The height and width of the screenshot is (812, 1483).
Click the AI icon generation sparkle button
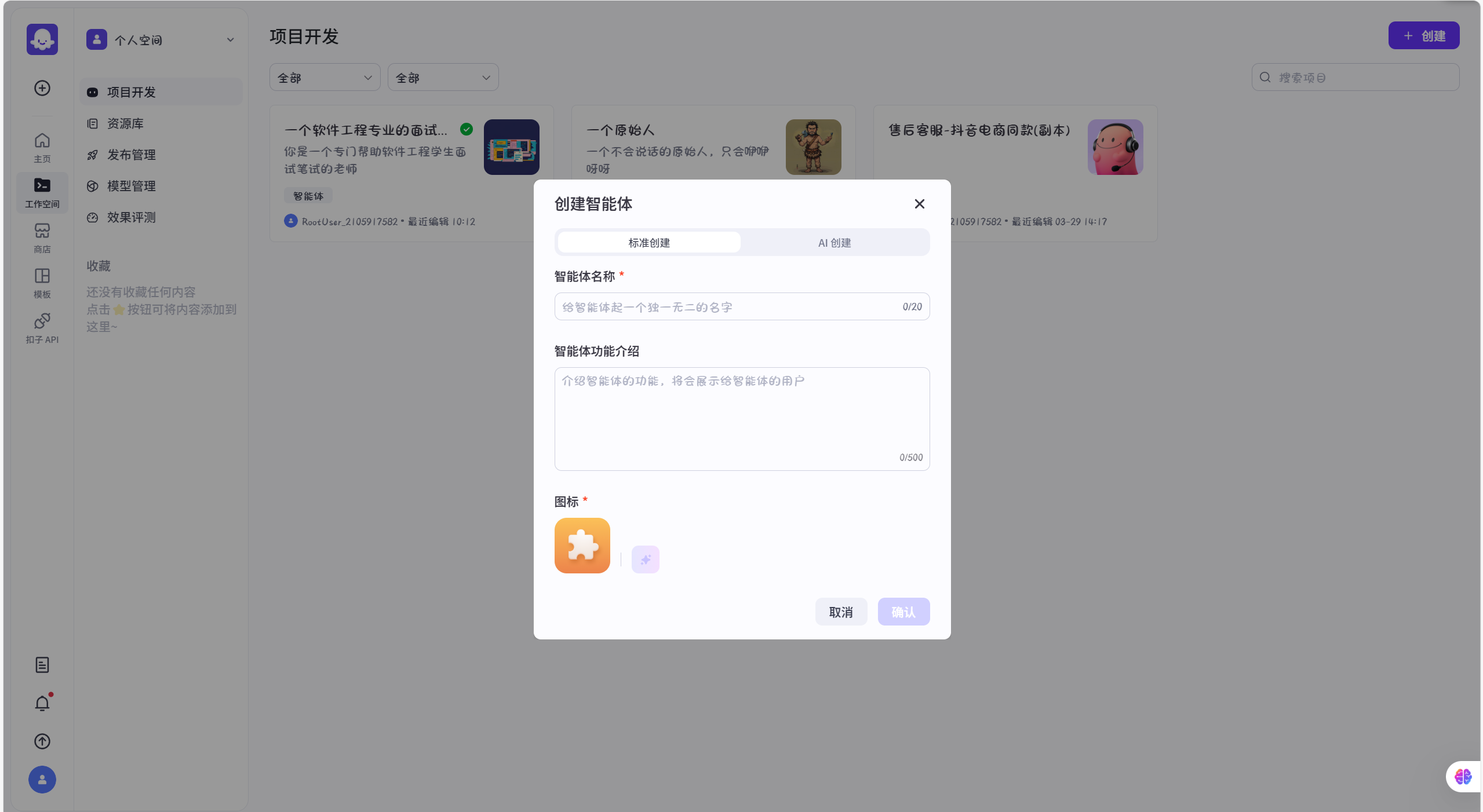(x=645, y=559)
